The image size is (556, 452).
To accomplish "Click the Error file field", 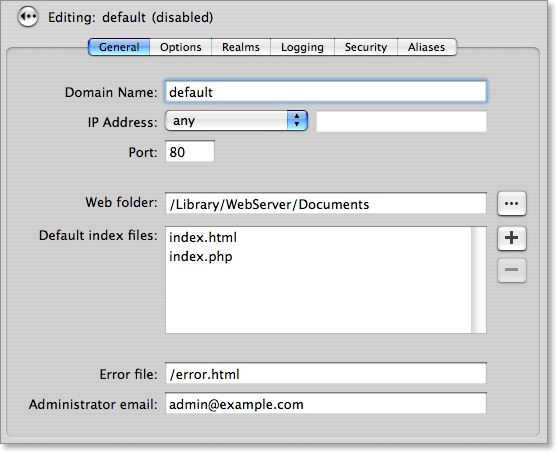I will point(326,373).
